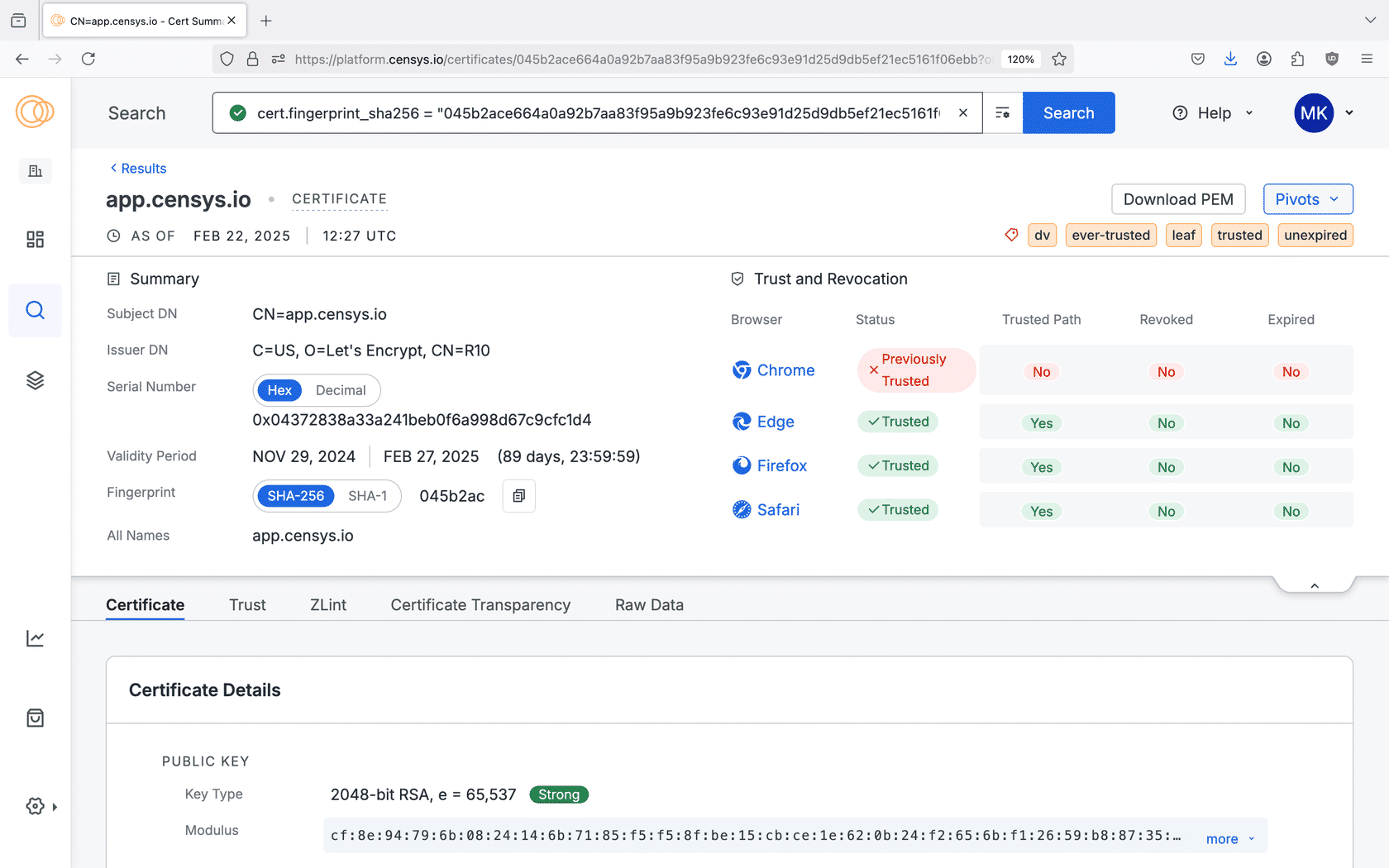This screenshot has height=868, width=1389.
Task: Open the query filter options icon
Action: [1002, 113]
